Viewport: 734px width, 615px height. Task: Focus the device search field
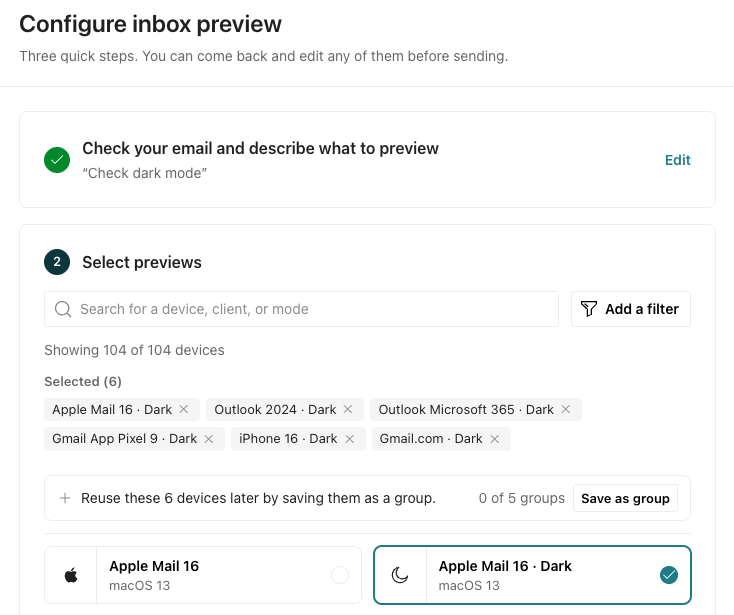[301, 309]
